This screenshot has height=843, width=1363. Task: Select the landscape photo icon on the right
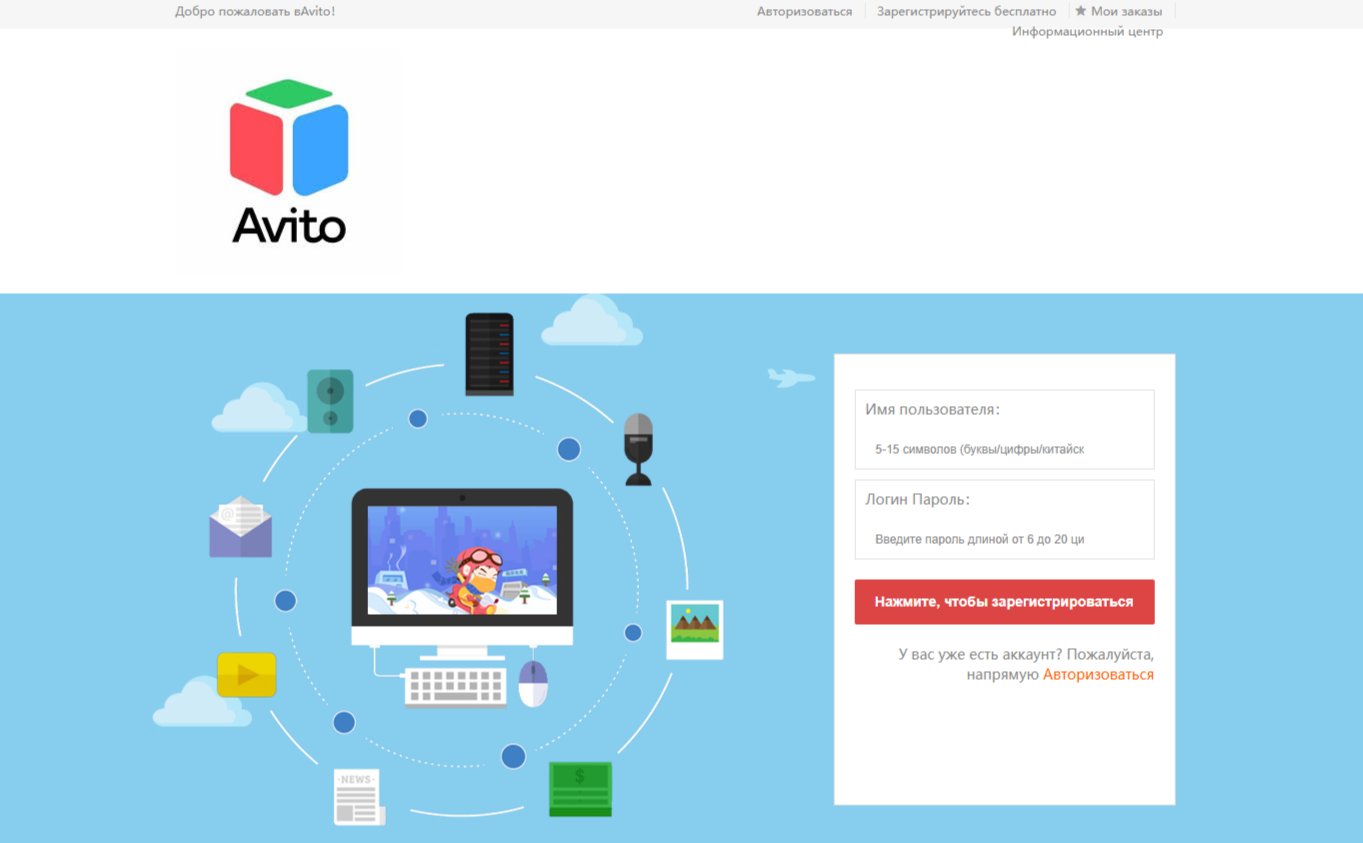pos(694,629)
